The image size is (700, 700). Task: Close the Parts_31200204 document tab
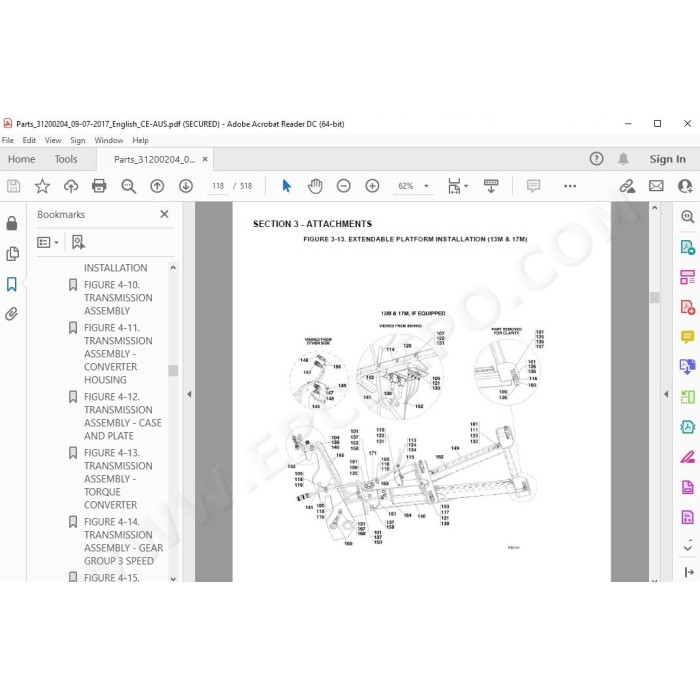pyautogui.click(x=205, y=159)
